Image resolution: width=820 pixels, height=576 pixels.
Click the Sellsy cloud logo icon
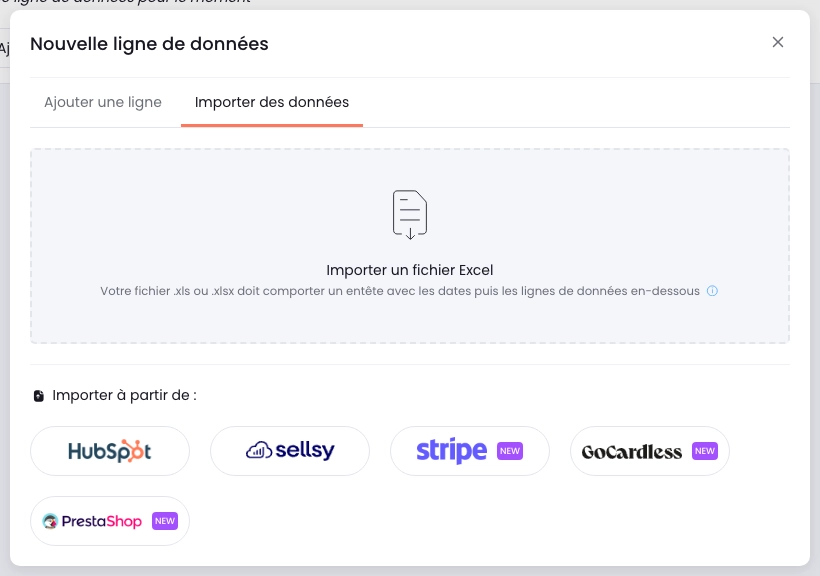[x=259, y=450]
